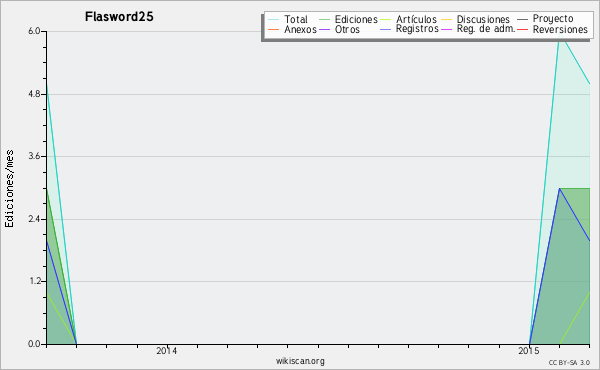This screenshot has width=600, height=370.
Task: Click the Anexos legend entry
Action: click(292, 29)
